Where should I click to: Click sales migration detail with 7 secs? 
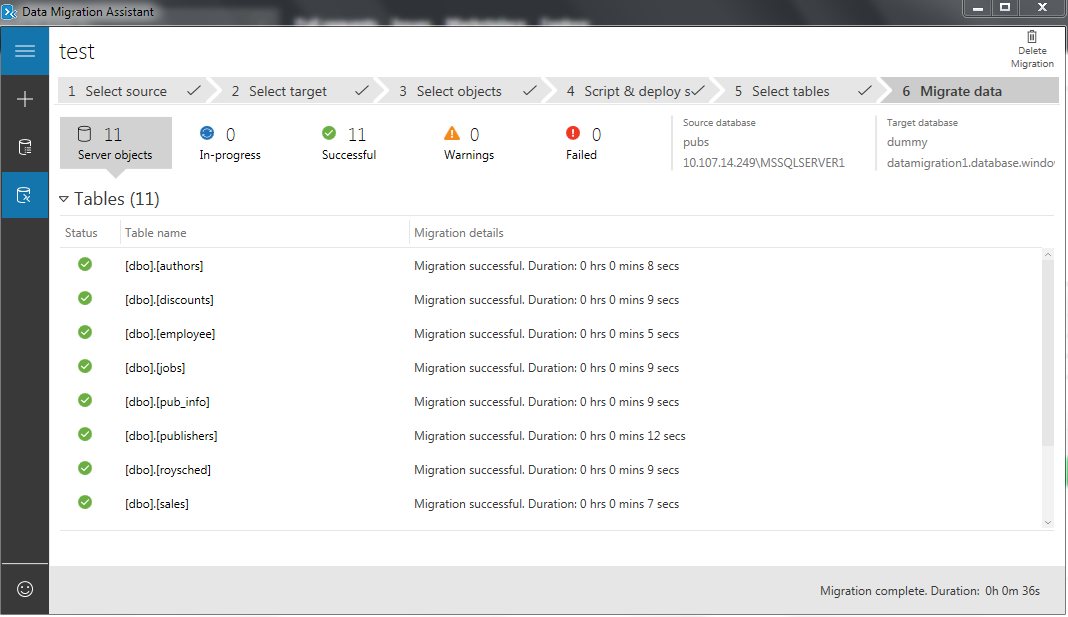pos(546,504)
